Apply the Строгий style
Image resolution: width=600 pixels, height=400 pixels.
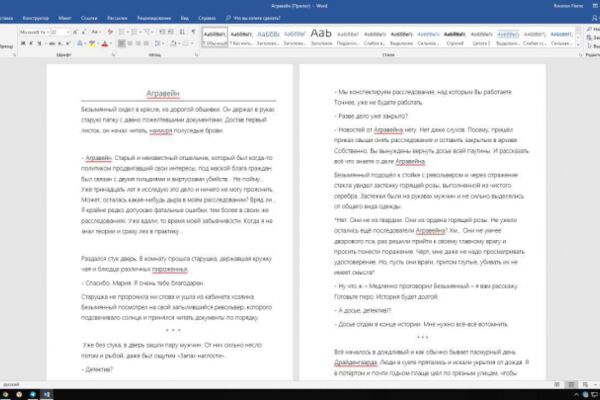tap(454, 38)
